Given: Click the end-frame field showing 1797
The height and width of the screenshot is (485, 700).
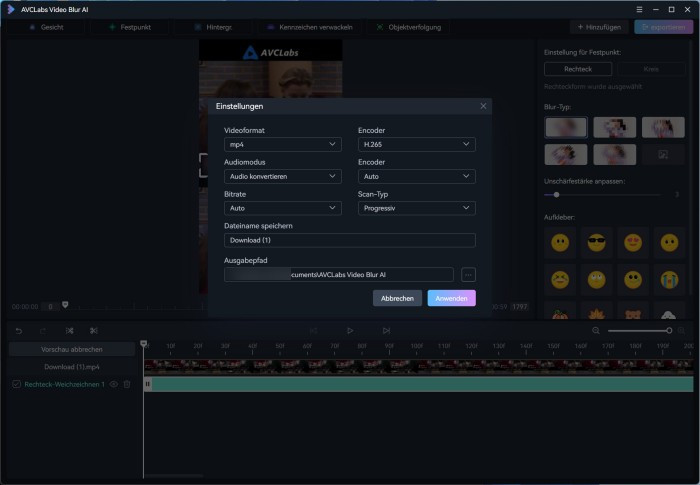Looking at the screenshot, I should coord(520,307).
